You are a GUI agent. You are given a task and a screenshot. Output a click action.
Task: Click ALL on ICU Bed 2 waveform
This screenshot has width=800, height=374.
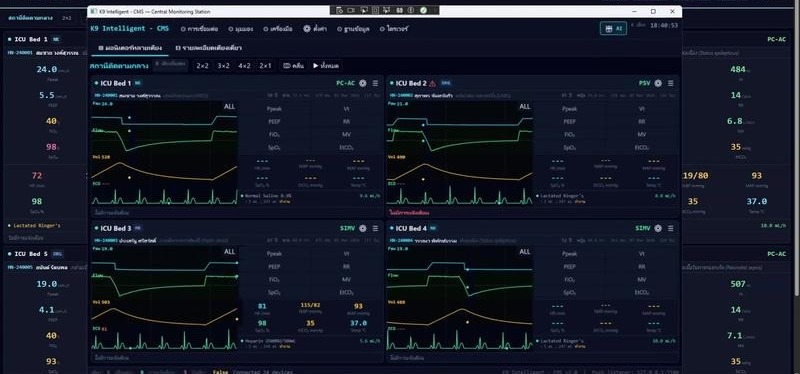point(525,107)
